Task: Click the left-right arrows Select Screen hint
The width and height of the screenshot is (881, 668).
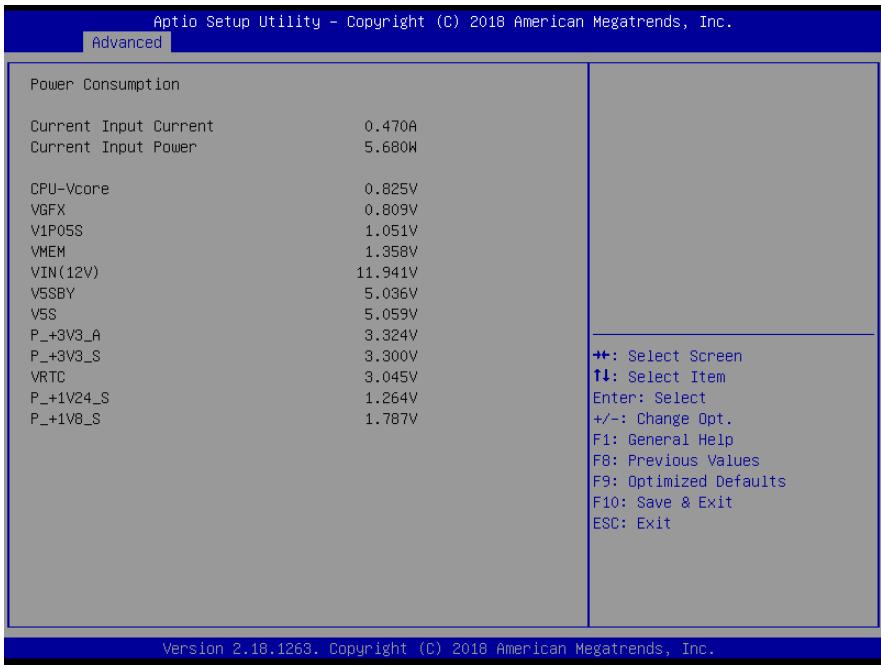Action: tap(667, 356)
